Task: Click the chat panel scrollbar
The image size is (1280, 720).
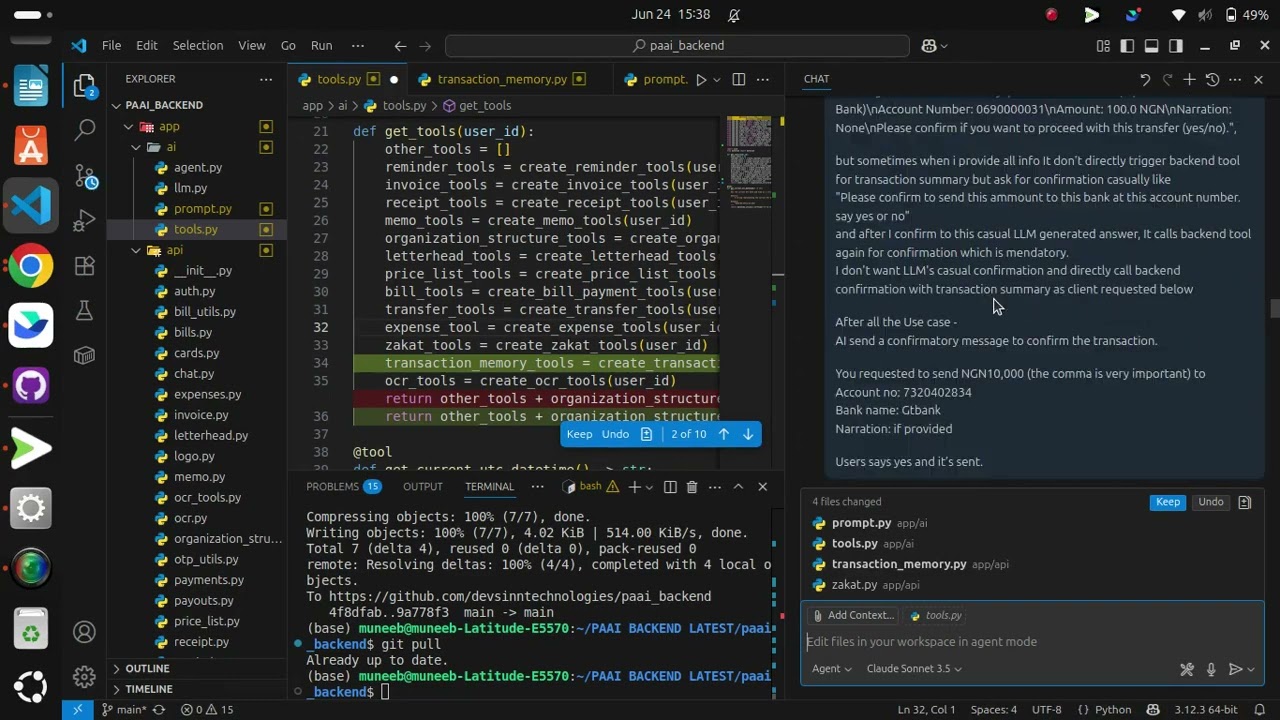Action: tap(1274, 309)
